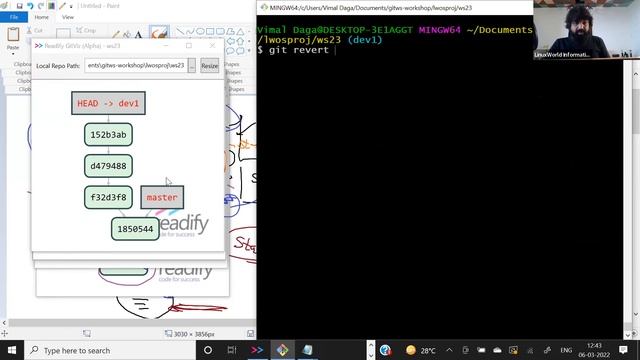Select the 'HEAD -> dev1' node in GitViz
This screenshot has width=640, height=360.
108,103
